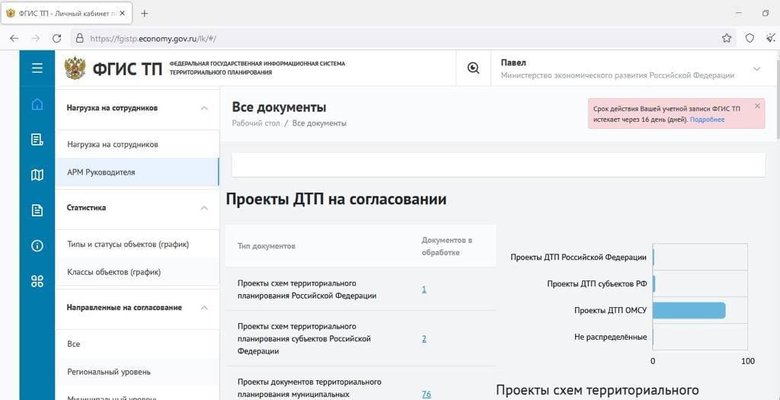Open the file page sidebar icon
The image size is (780, 400).
[37, 210]
